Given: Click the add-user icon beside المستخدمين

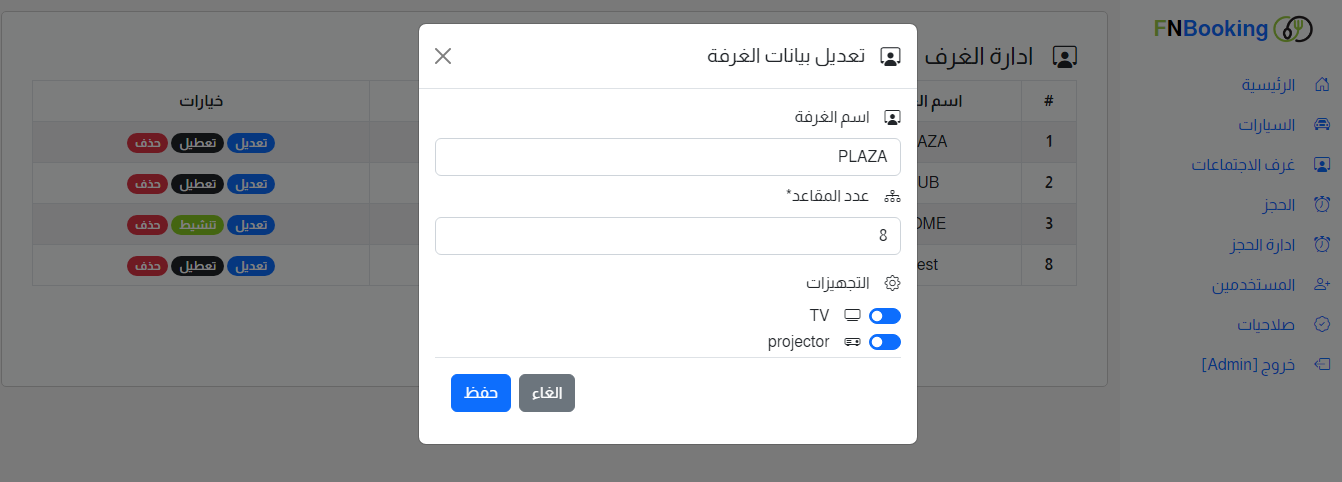Looking at the screenshot, I should point(1322,285).
